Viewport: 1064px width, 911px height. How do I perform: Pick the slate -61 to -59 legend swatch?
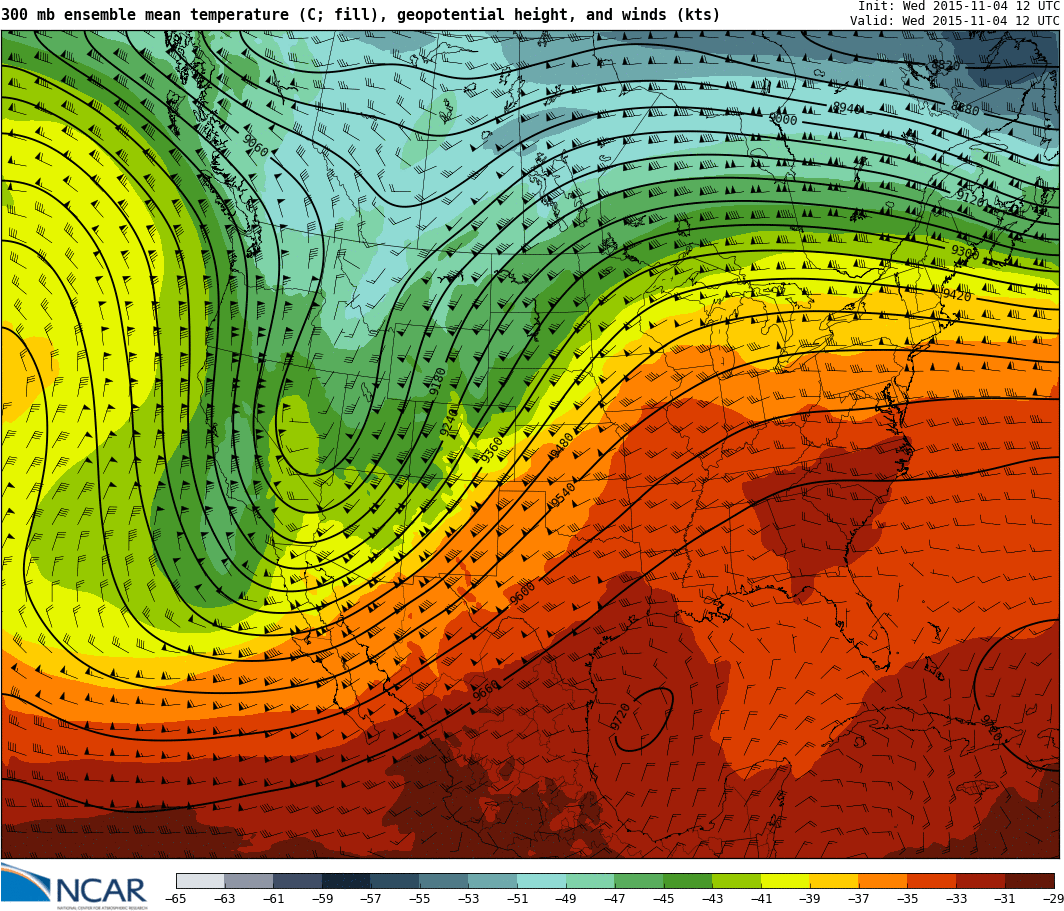pos(298,880)
